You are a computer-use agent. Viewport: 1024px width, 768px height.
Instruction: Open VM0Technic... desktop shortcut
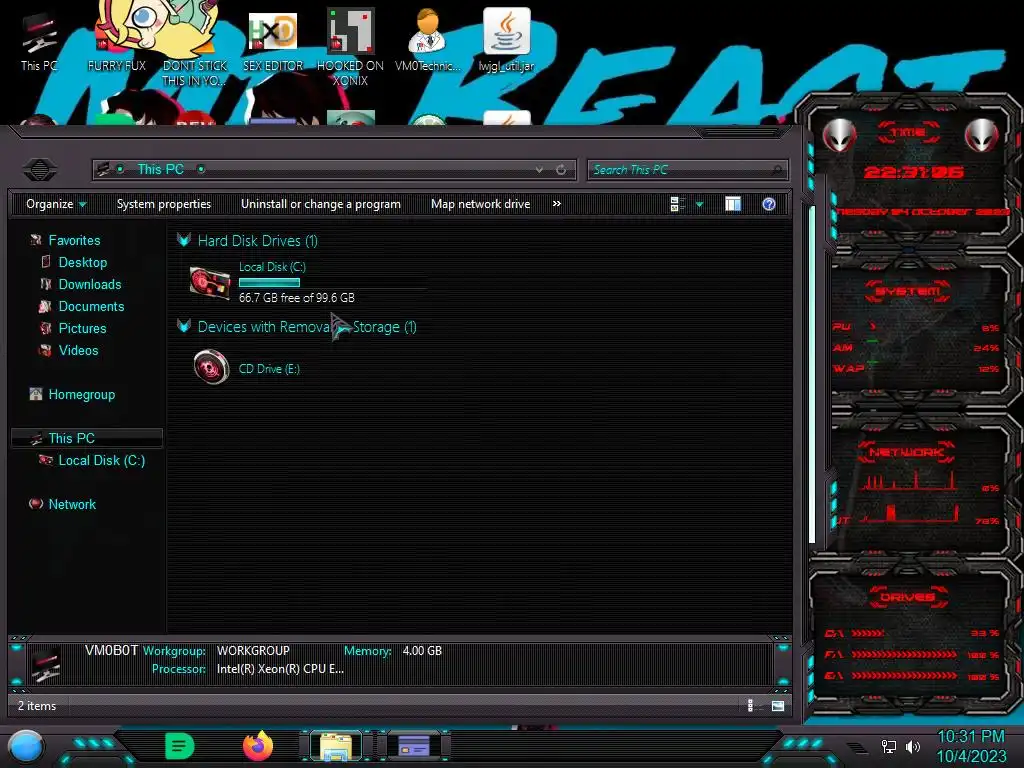428,40
